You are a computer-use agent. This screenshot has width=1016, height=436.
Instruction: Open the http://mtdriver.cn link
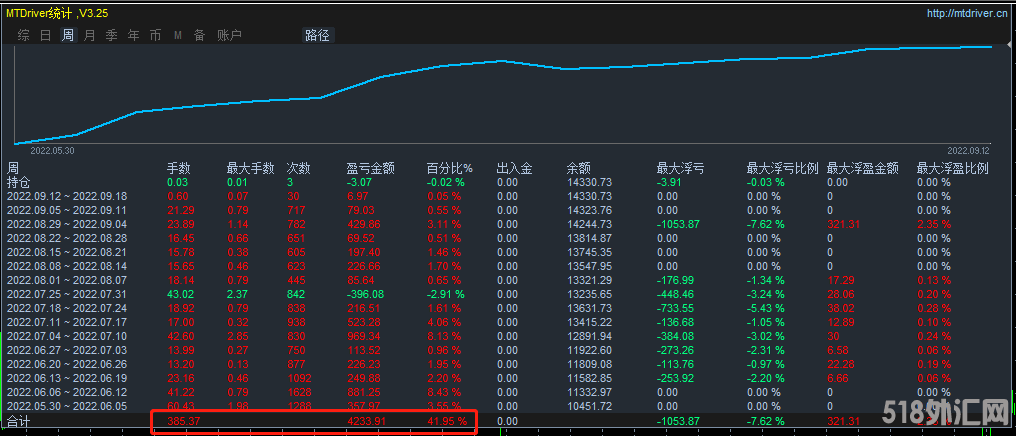[967, 13]
